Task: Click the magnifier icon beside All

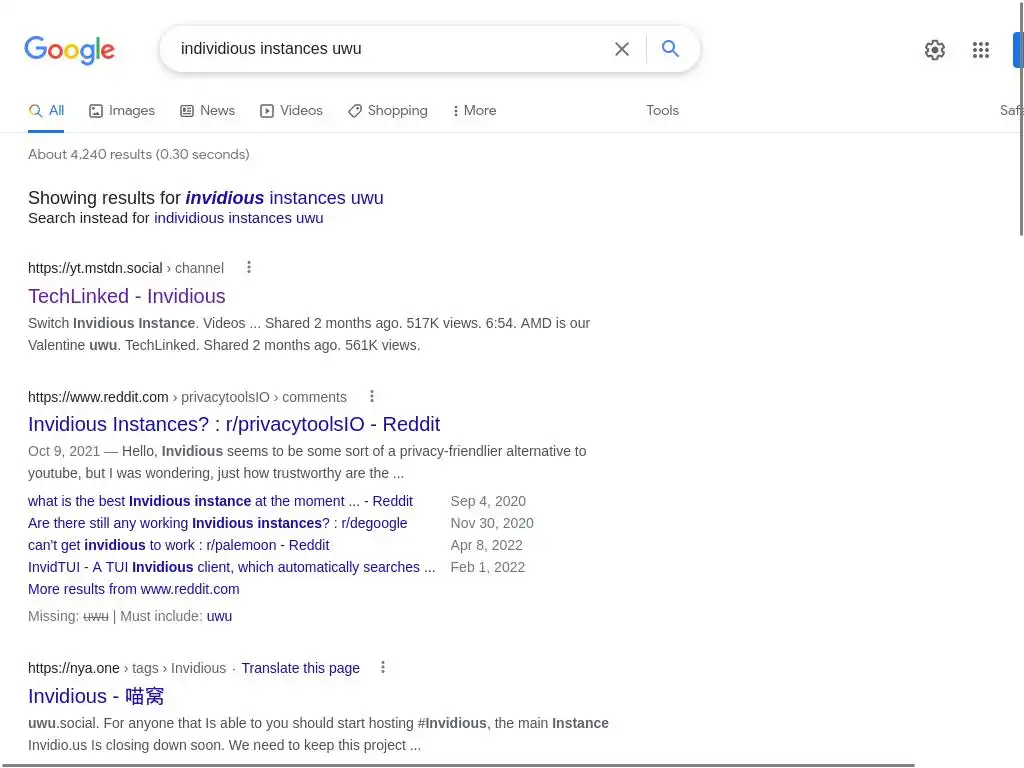Action: [35, 111]
